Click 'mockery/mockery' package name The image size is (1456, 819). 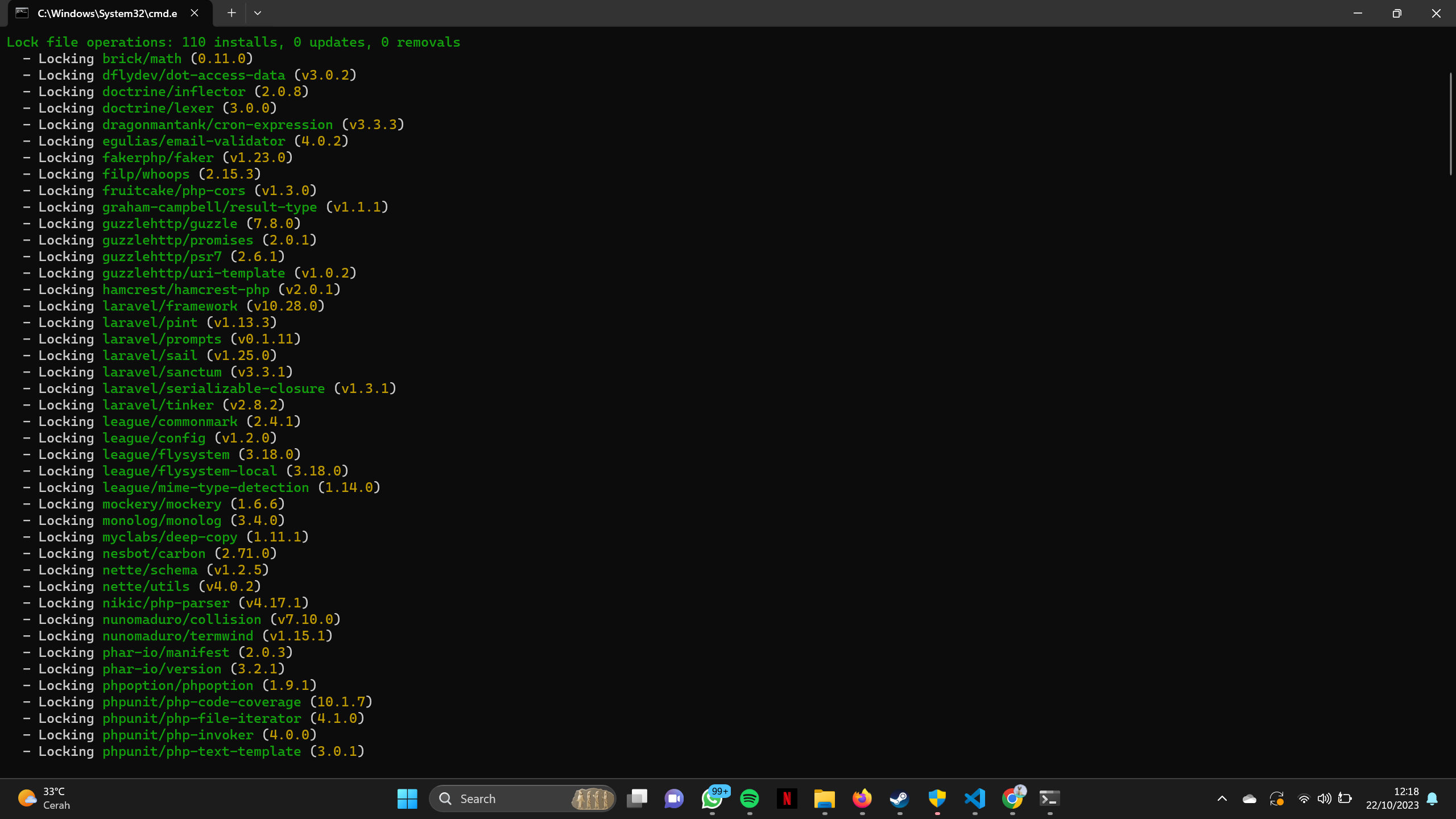162,504
